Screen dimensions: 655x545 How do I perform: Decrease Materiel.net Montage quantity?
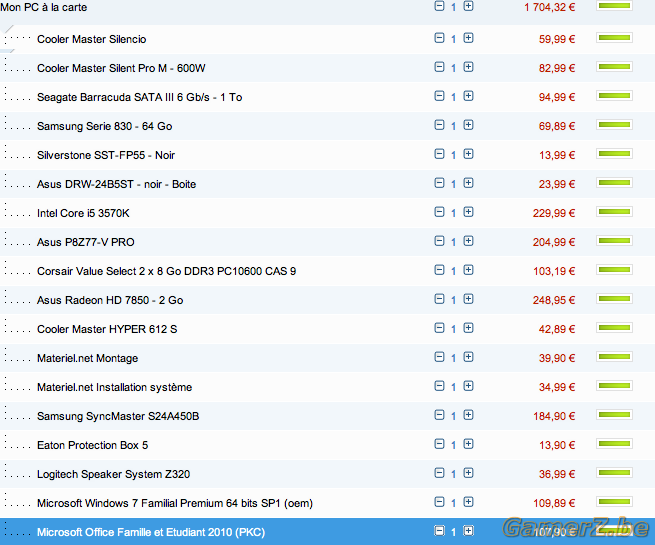[439, 357]
